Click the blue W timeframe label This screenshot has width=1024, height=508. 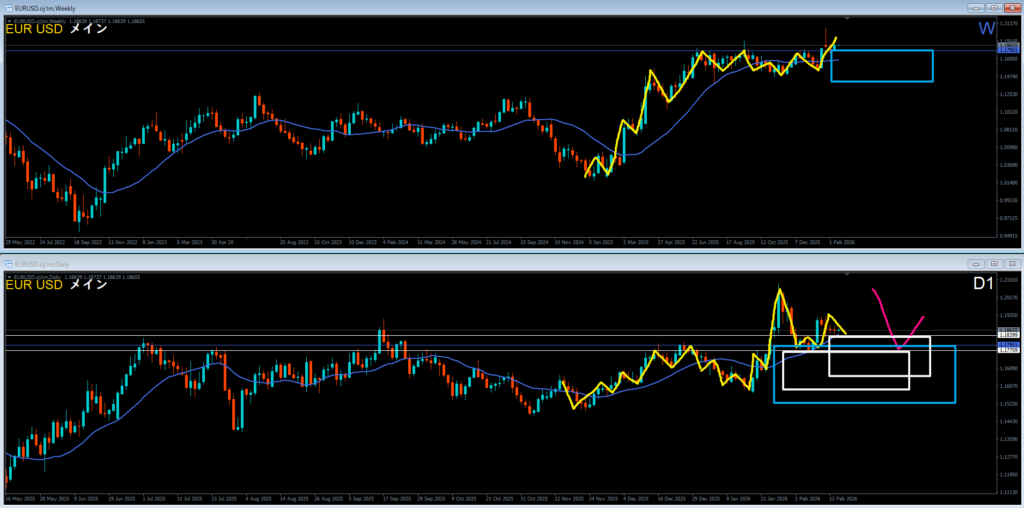coord(984,30)
